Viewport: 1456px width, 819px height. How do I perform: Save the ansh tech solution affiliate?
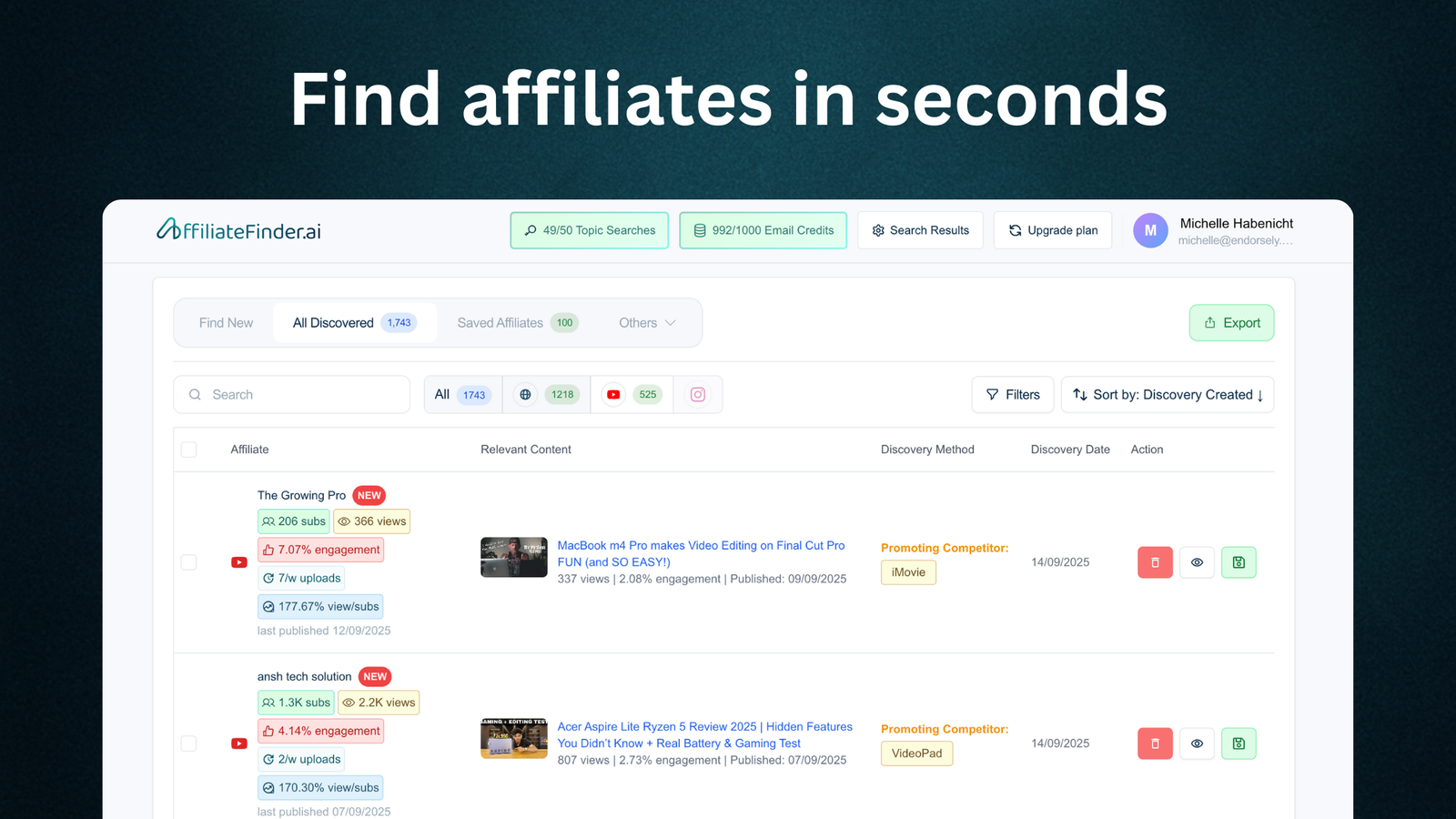tap(1239, 743)
